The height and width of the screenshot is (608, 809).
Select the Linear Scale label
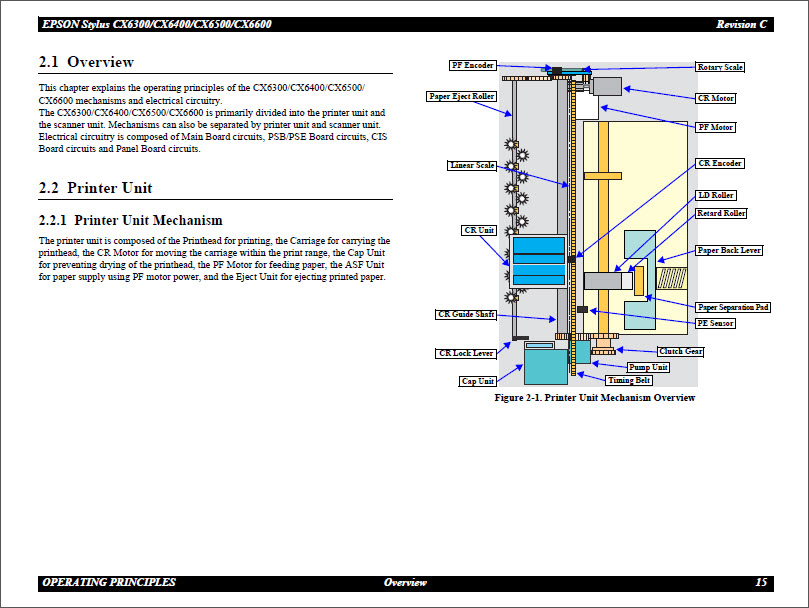click(x=472, y=166)
